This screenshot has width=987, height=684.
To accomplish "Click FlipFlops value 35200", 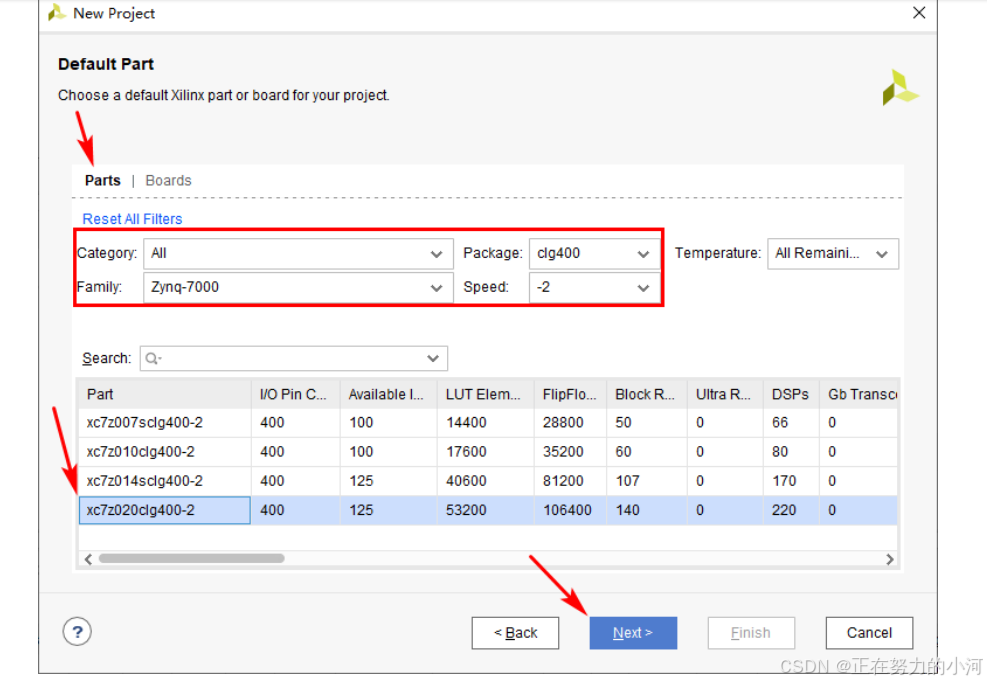I will (563, 452).
